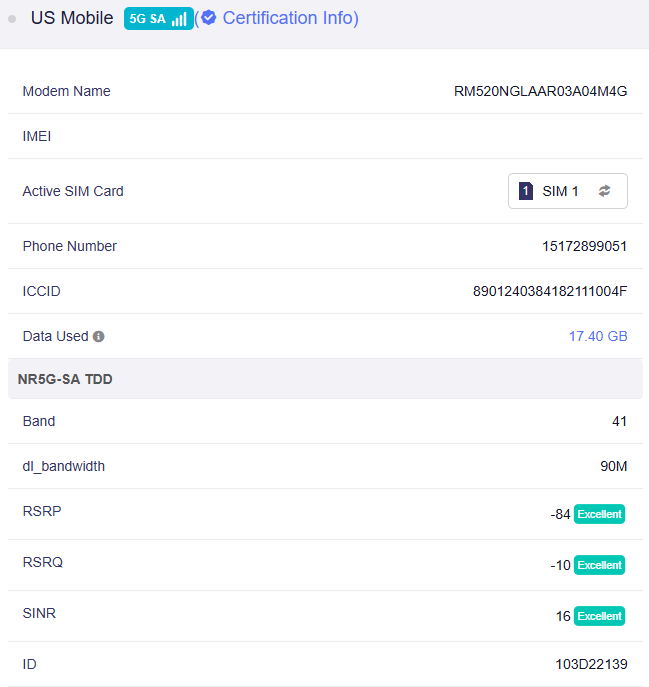
Task: Open the Certification Info link
Action: [x=290, y=18]
